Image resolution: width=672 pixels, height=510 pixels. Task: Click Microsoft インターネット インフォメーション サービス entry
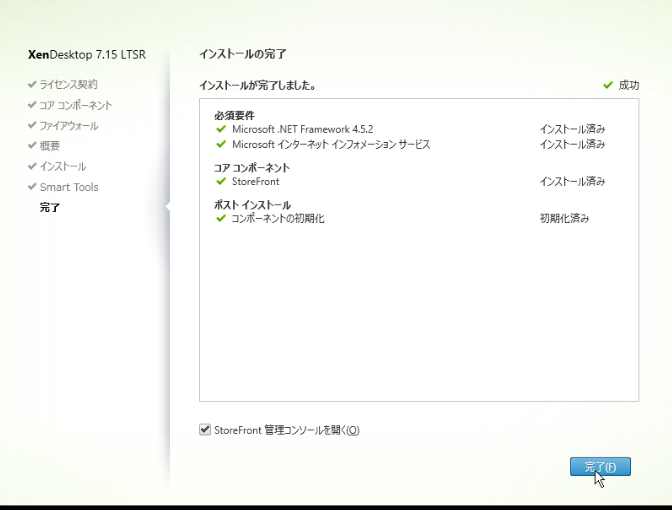331,144
